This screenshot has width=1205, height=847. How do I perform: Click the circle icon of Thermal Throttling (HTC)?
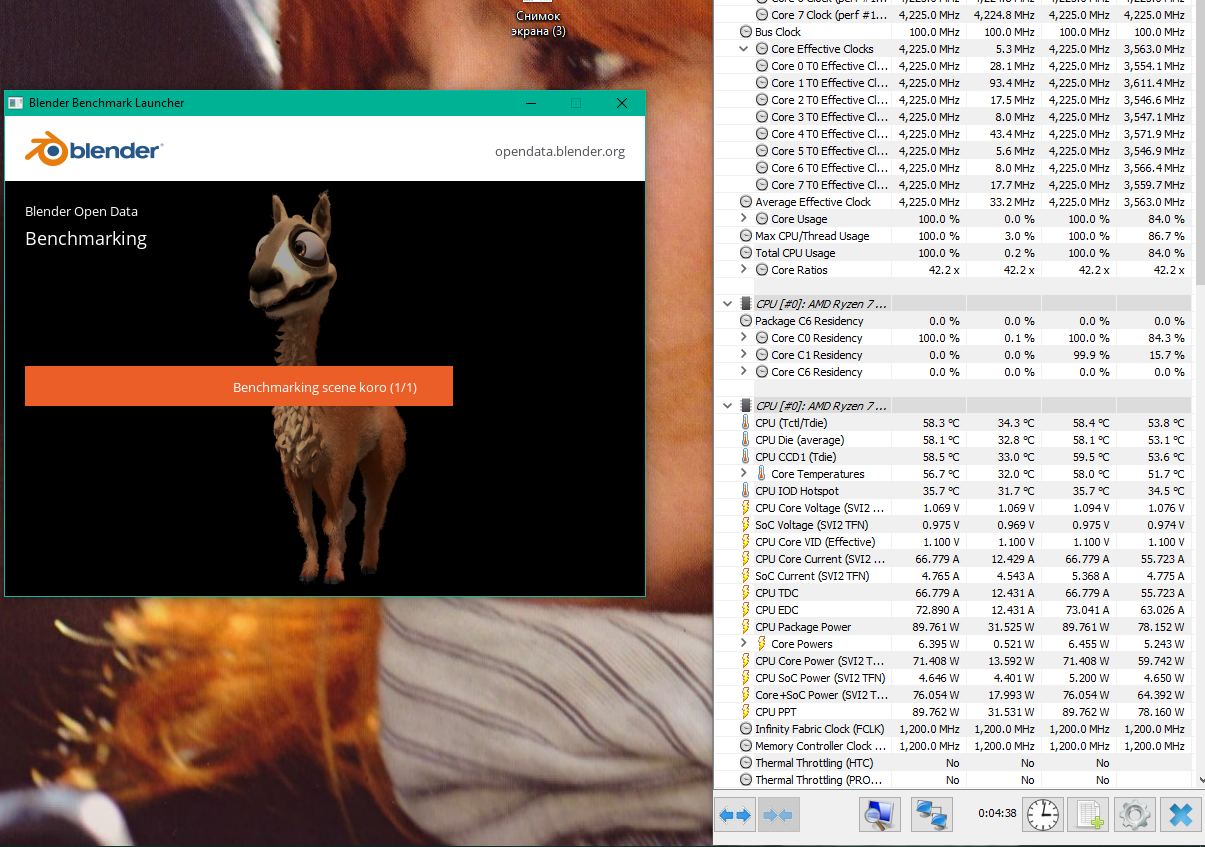coord(745,763)
